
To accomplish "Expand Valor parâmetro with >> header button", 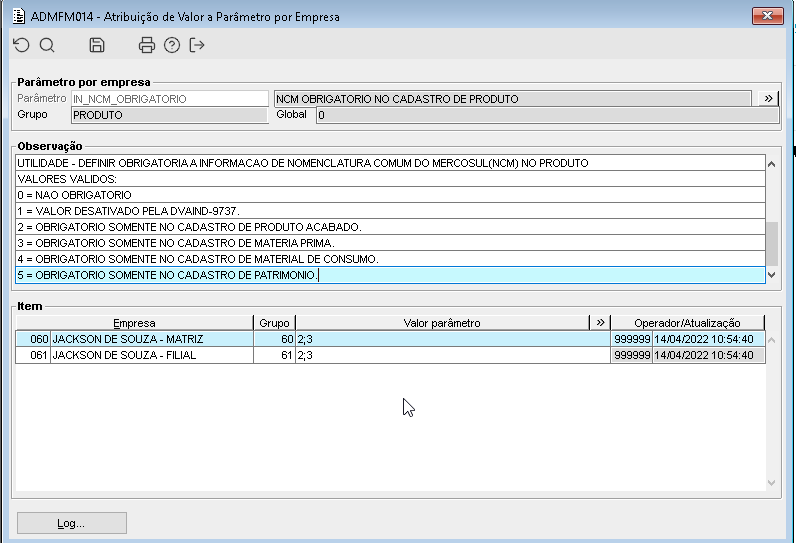I will [x=600, y=323].
